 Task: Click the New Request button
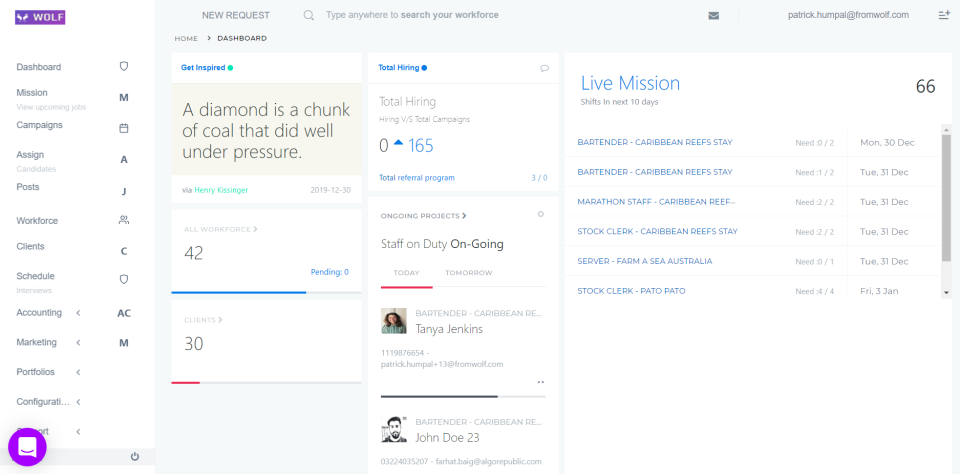pyautogui.click(x=236, y=15)
